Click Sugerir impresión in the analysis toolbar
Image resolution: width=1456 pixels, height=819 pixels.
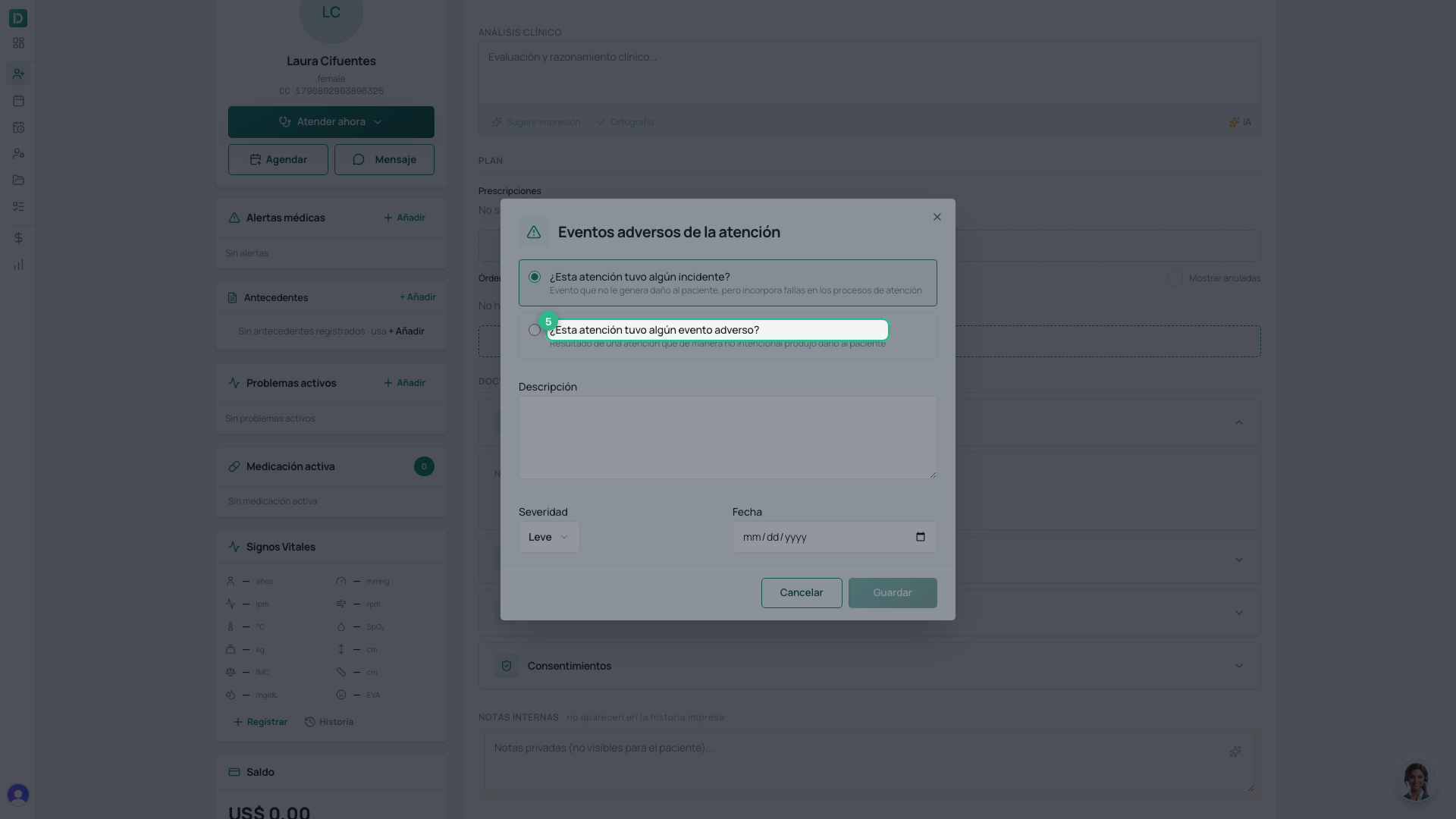point(536,122)
